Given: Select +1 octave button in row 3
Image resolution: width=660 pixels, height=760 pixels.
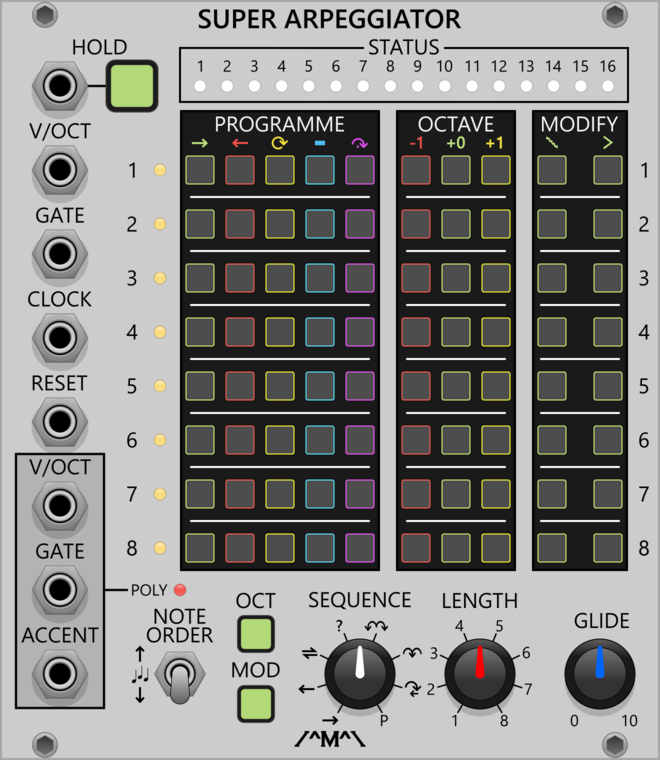Looking at the screenshot, I should 496,278.
